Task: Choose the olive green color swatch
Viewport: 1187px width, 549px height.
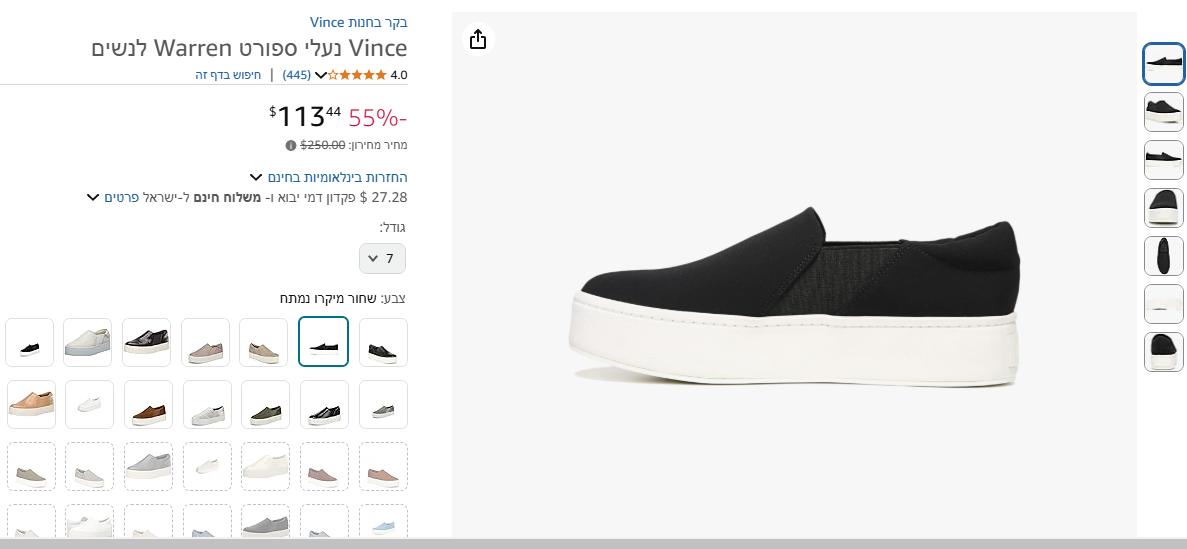Action: tap(265, 404)
